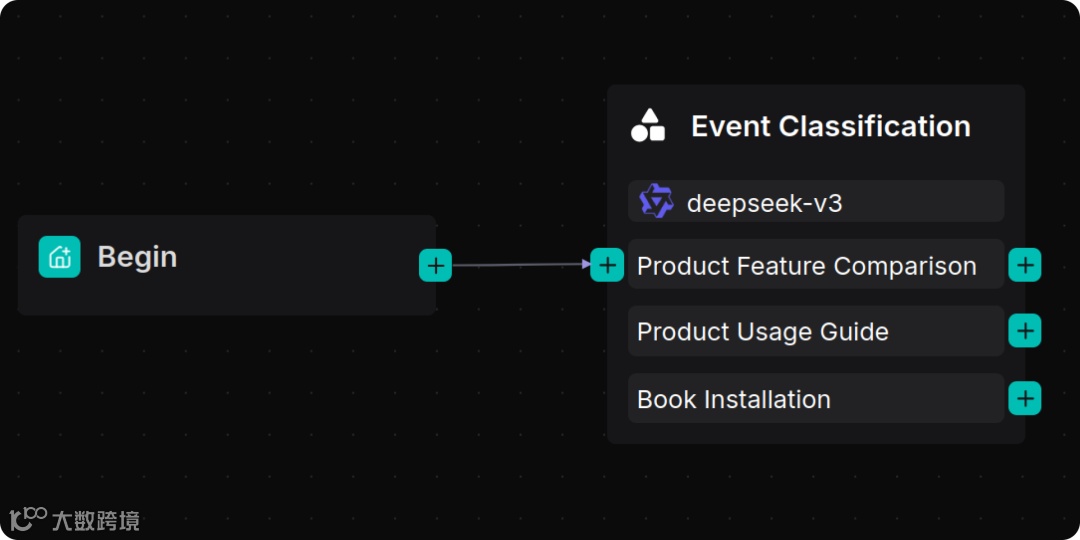This screenshot has height=540, width=1080.
Task: Click the plus beside Book Installation
Action: (1025, 398)
